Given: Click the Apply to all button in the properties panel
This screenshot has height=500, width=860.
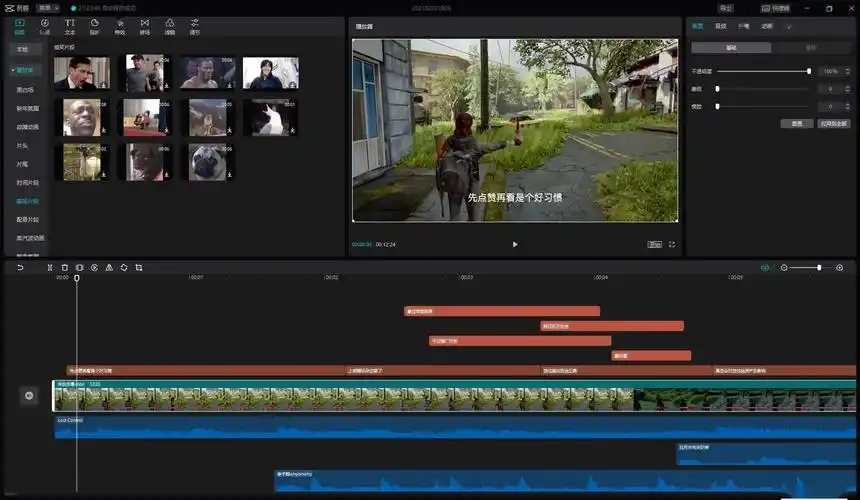Looking at the screenshot, I should tap(834, 123).
